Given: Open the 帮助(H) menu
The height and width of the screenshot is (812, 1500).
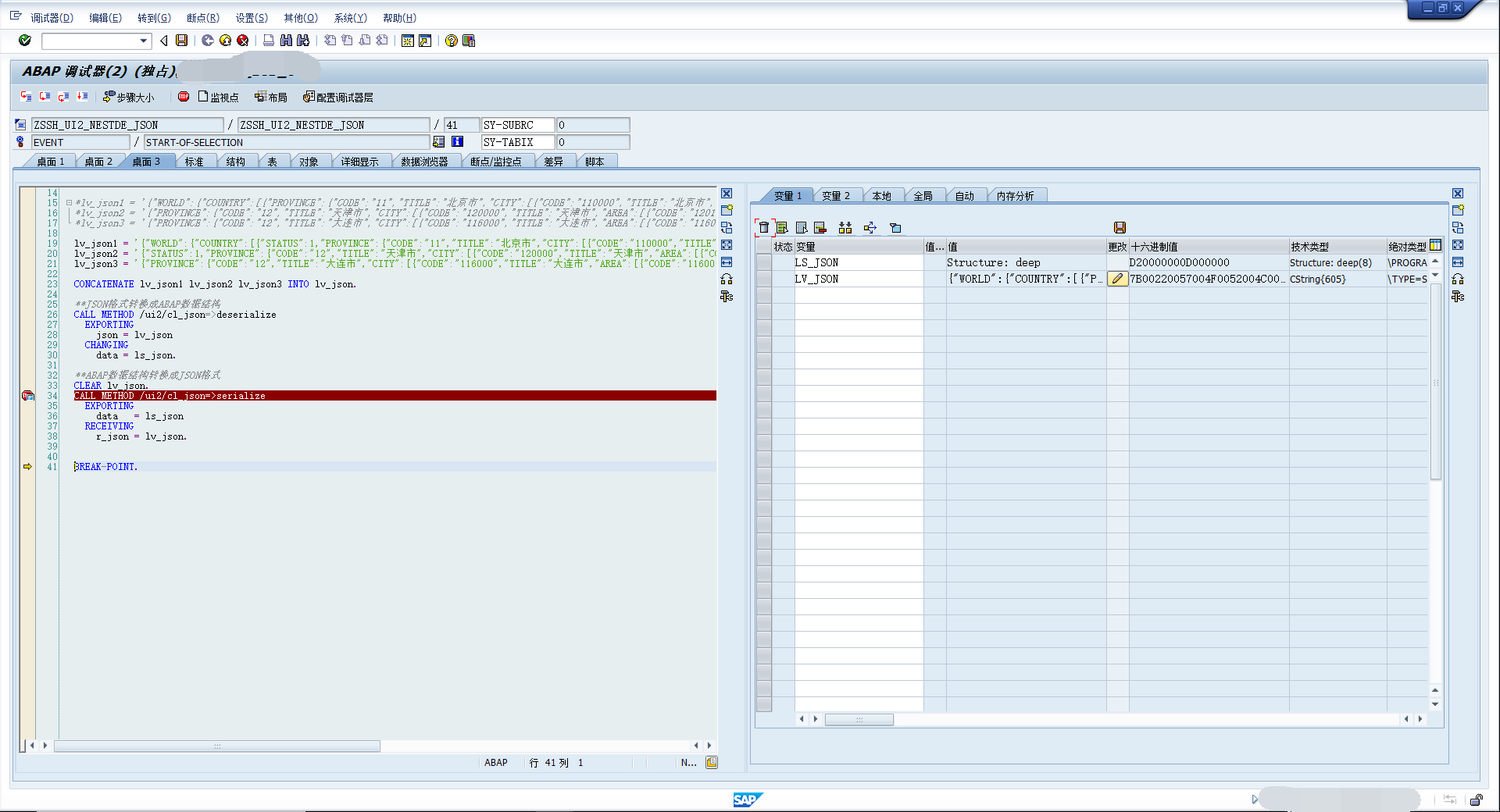Looking at the screenshot, I should (x=399, y=18).
